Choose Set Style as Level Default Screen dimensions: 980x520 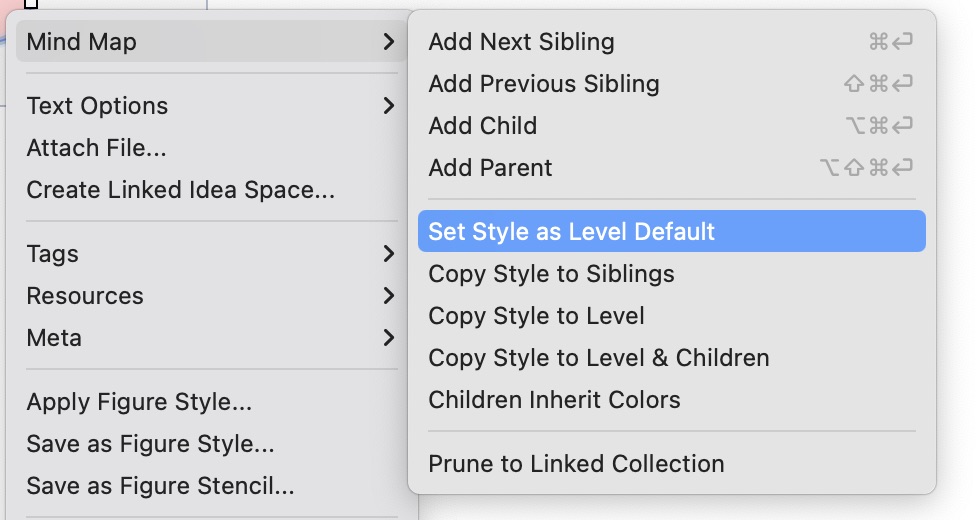571,232
